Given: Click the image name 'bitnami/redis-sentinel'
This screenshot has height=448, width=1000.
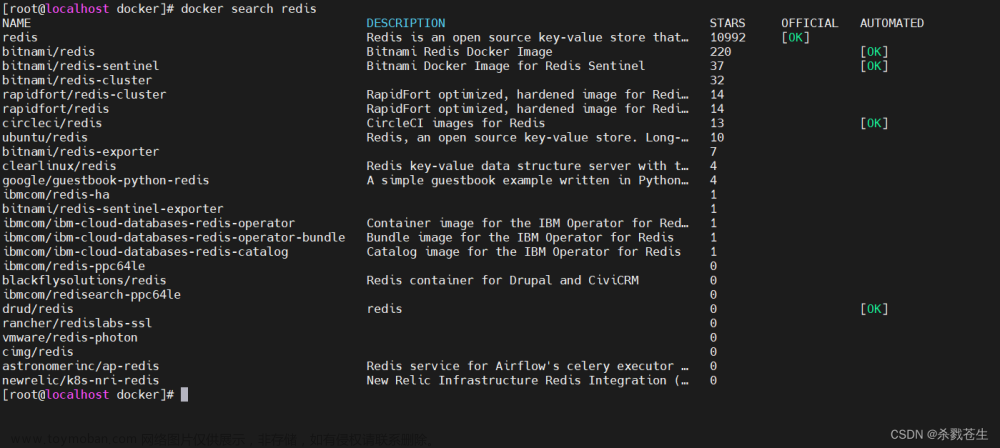Looking at the screenshot, I should [x=81, y=66].
